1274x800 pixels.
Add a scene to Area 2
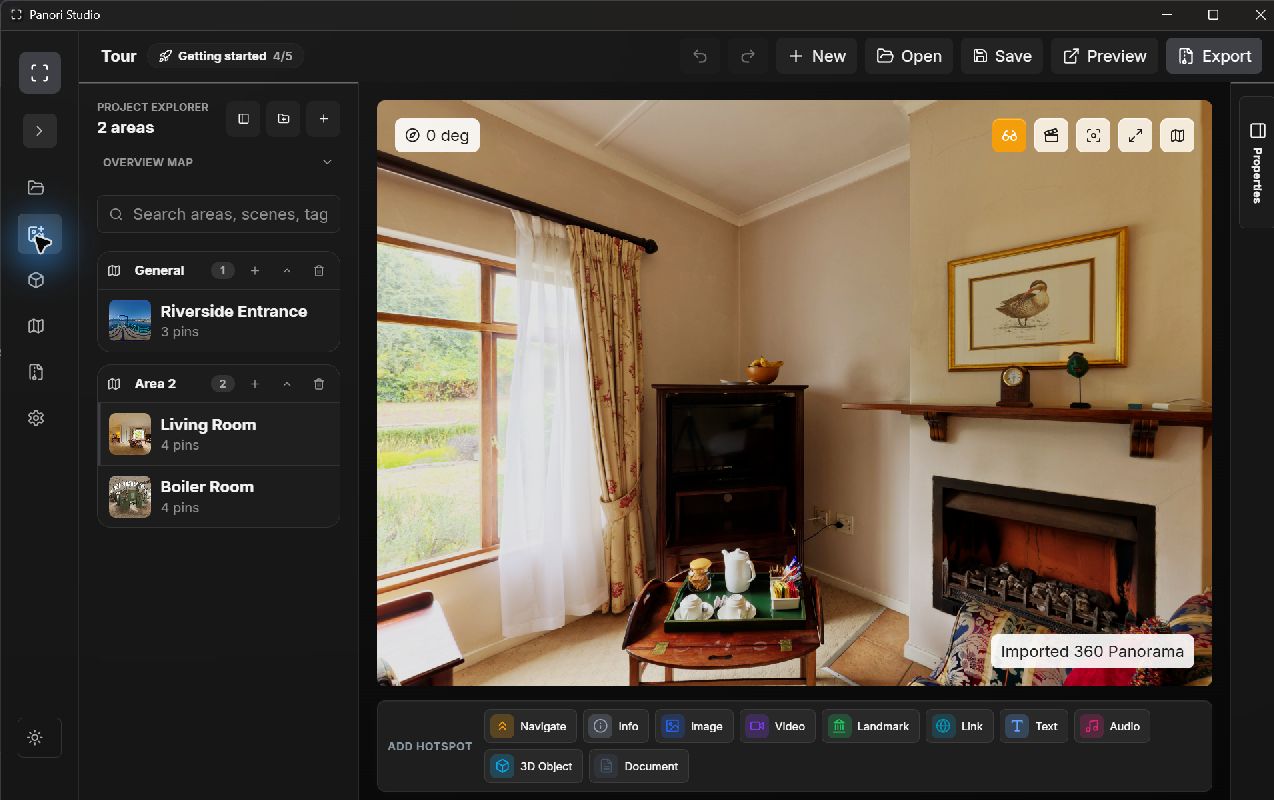[x=255, y=383]
